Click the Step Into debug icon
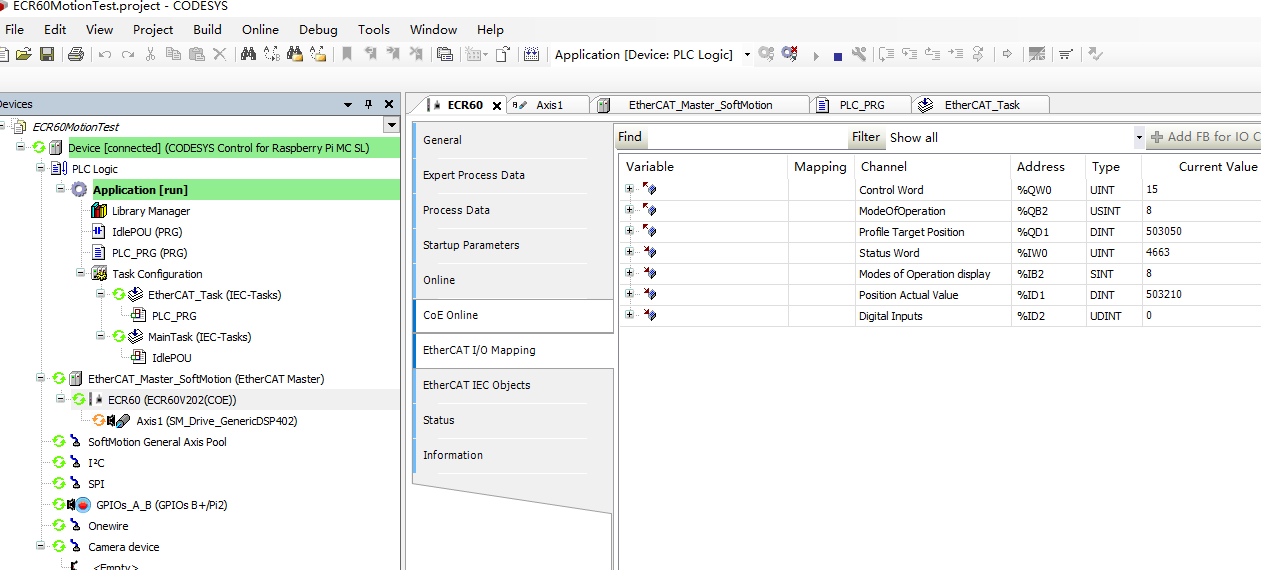 pyautogui.click(x=910, y=54)
